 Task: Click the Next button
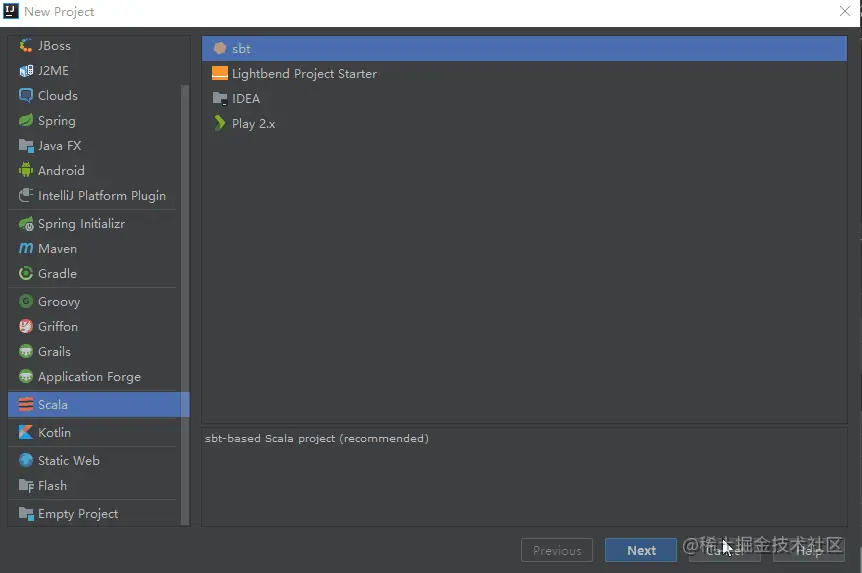(x=641, y=550)
